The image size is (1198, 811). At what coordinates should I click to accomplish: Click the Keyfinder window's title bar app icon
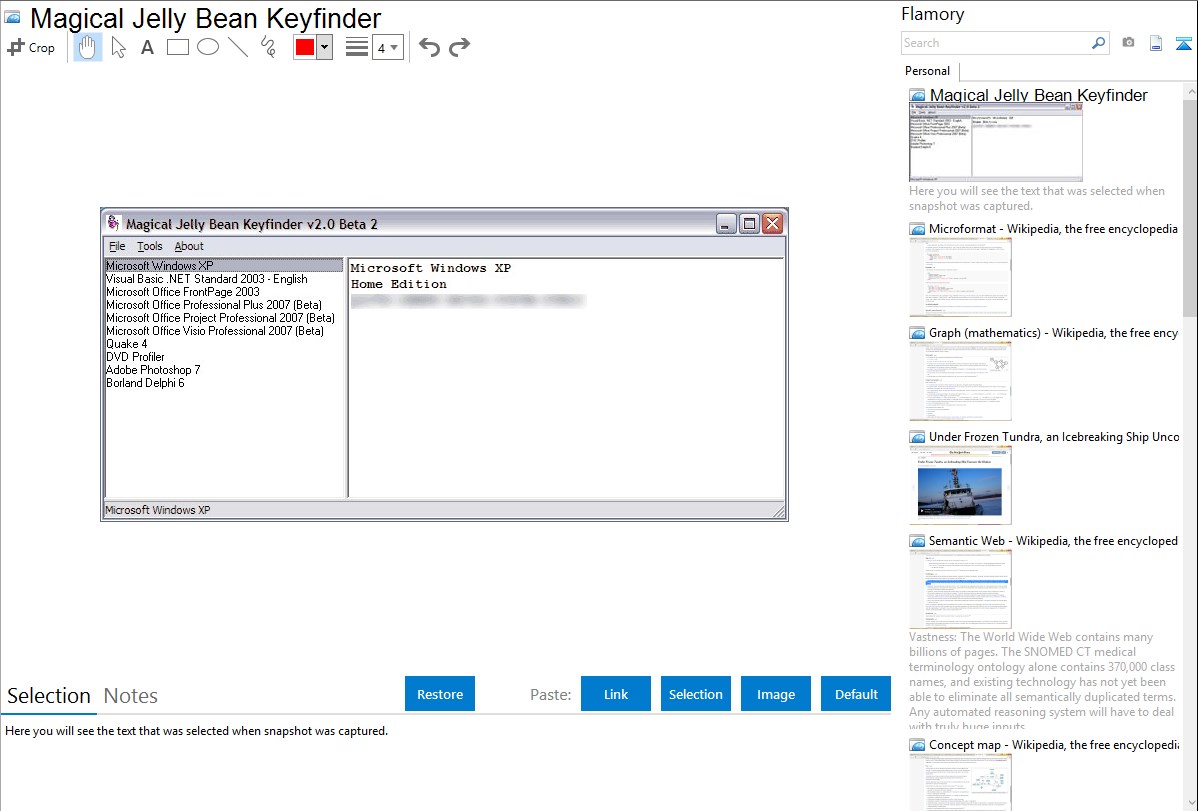coord(113,222)
